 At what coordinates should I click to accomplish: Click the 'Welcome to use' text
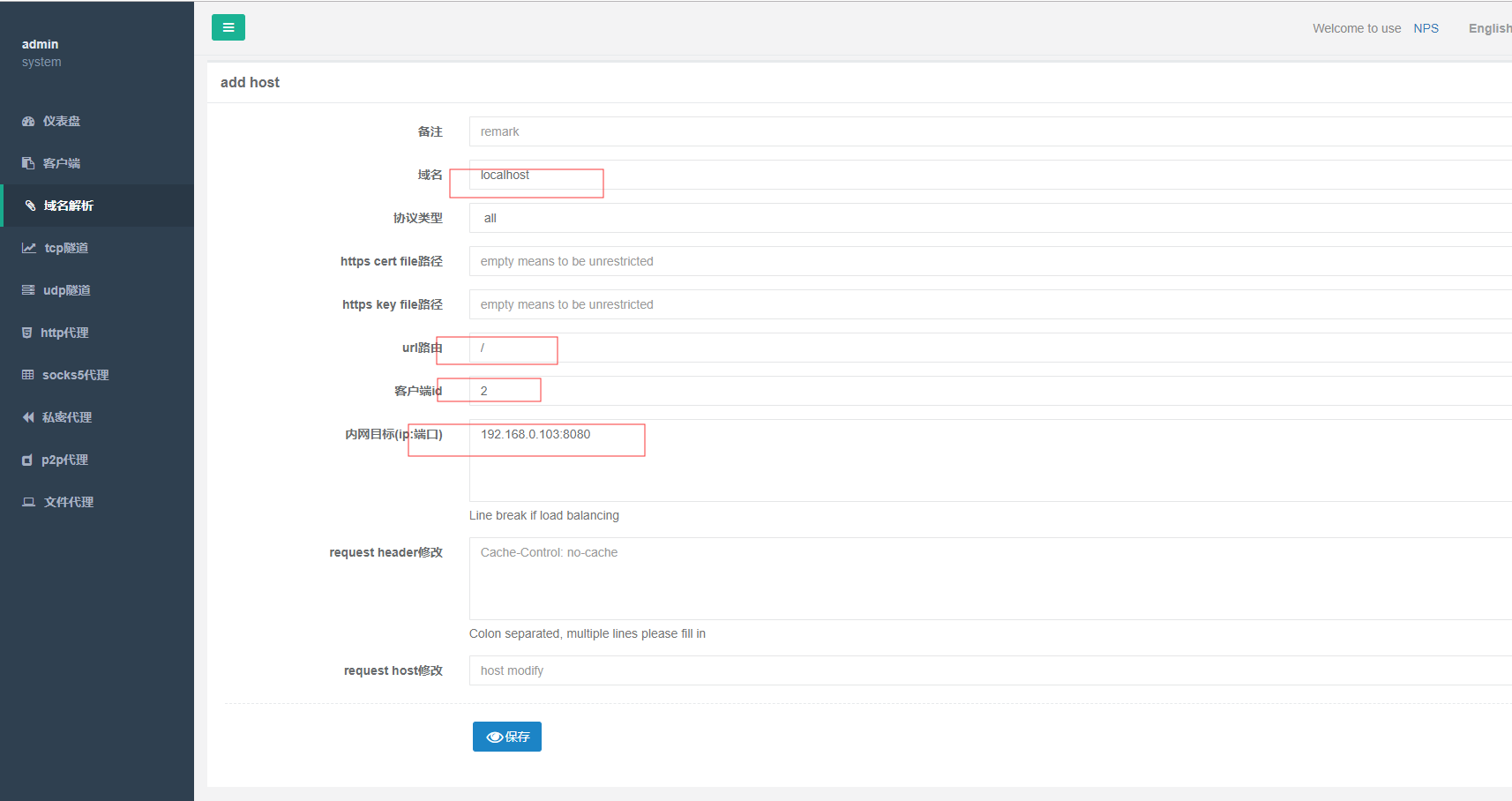(1357, 28)
